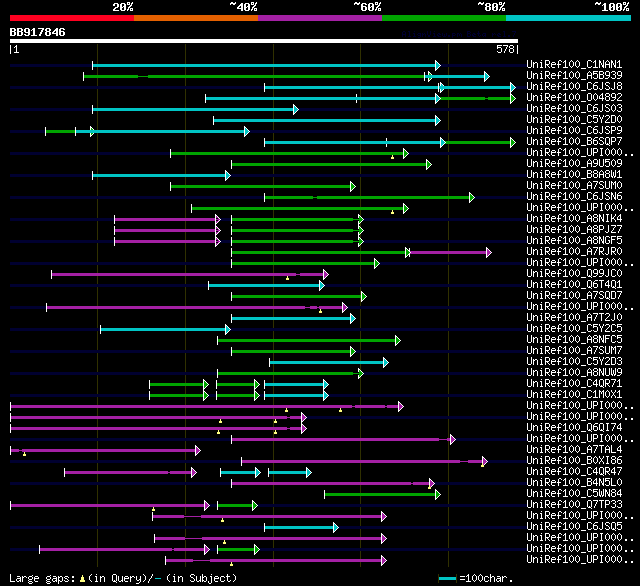Select UniRef100_Q7TP33 hit name

[574, 505]
